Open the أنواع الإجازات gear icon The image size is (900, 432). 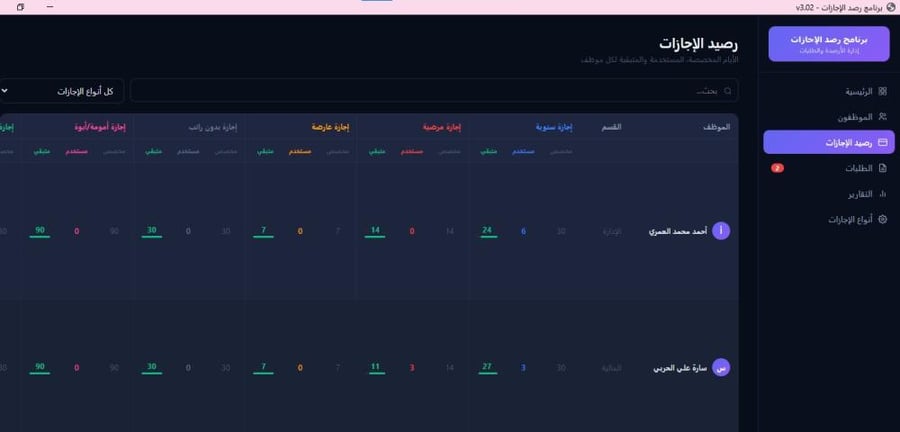pyautogui.click(x=883, y=219)
